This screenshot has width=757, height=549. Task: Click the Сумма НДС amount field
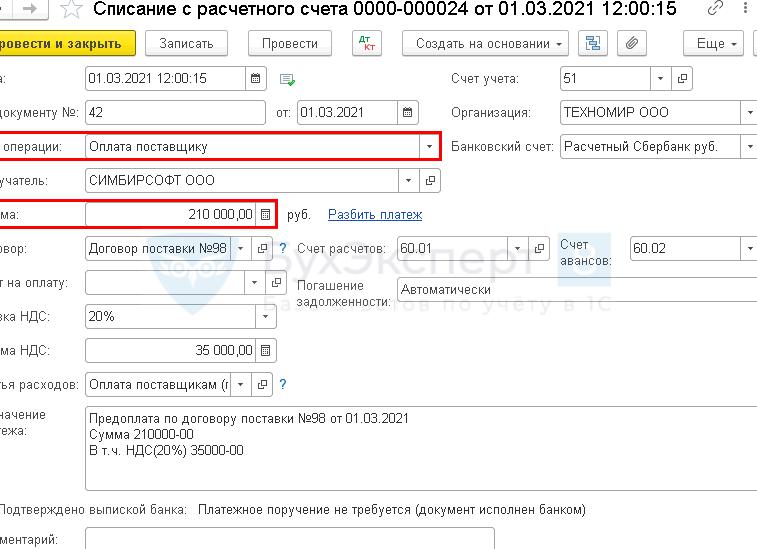170,351
